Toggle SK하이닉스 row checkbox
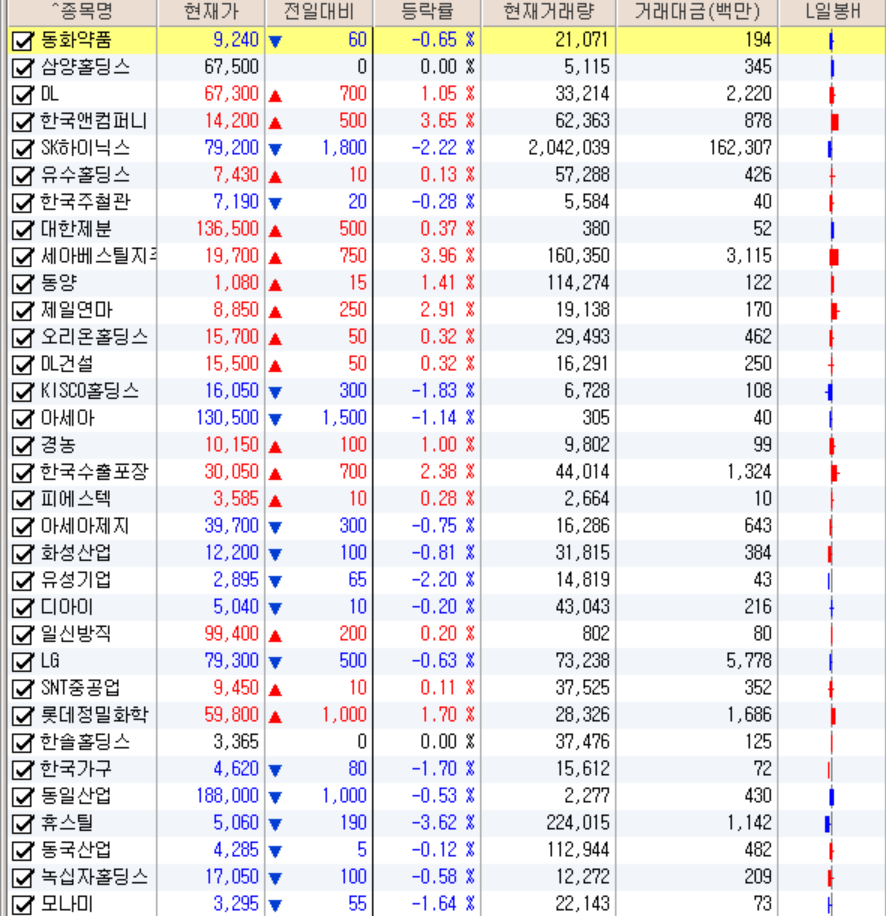The width and height of the screenshot is (886, 916). point(22,149)
